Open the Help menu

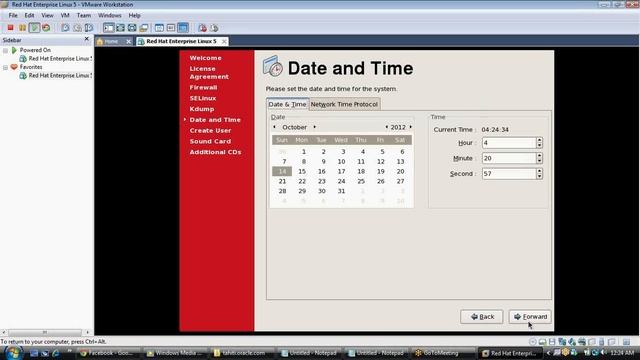(x=134, y=15)
